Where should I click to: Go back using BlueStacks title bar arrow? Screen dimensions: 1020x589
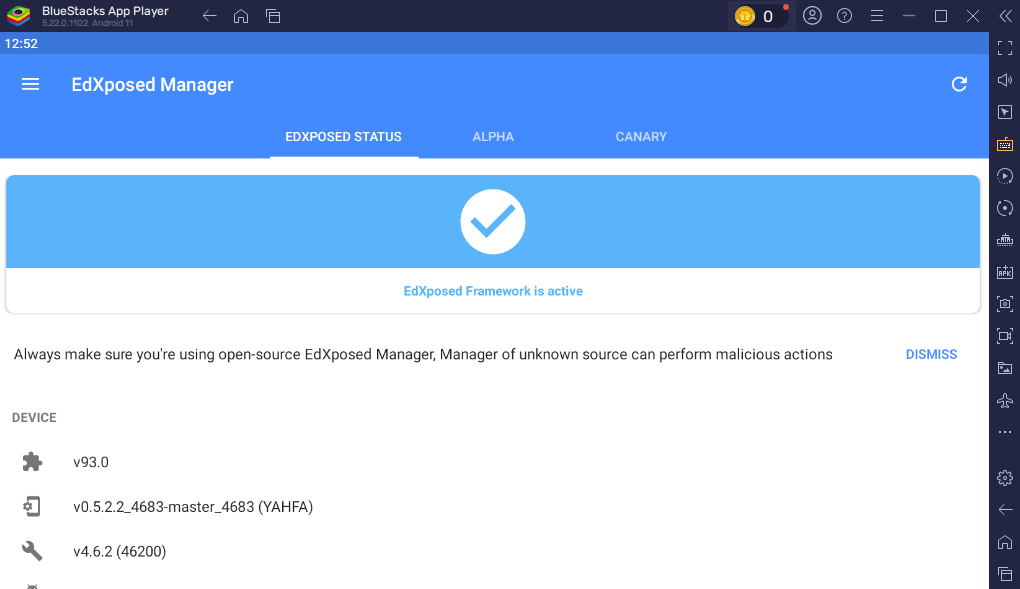209,16
